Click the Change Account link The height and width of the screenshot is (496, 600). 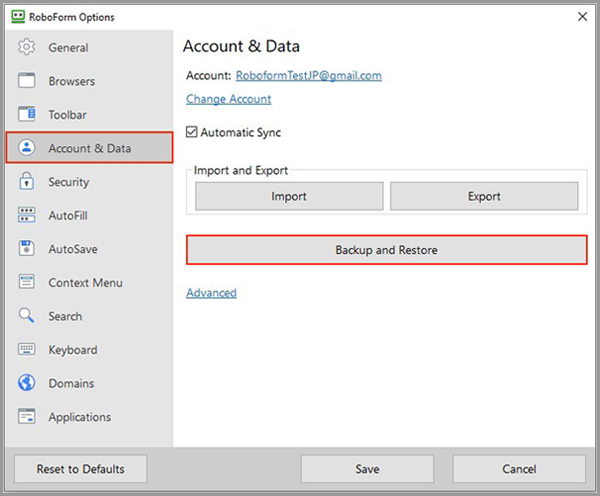(x=228, y=99)
